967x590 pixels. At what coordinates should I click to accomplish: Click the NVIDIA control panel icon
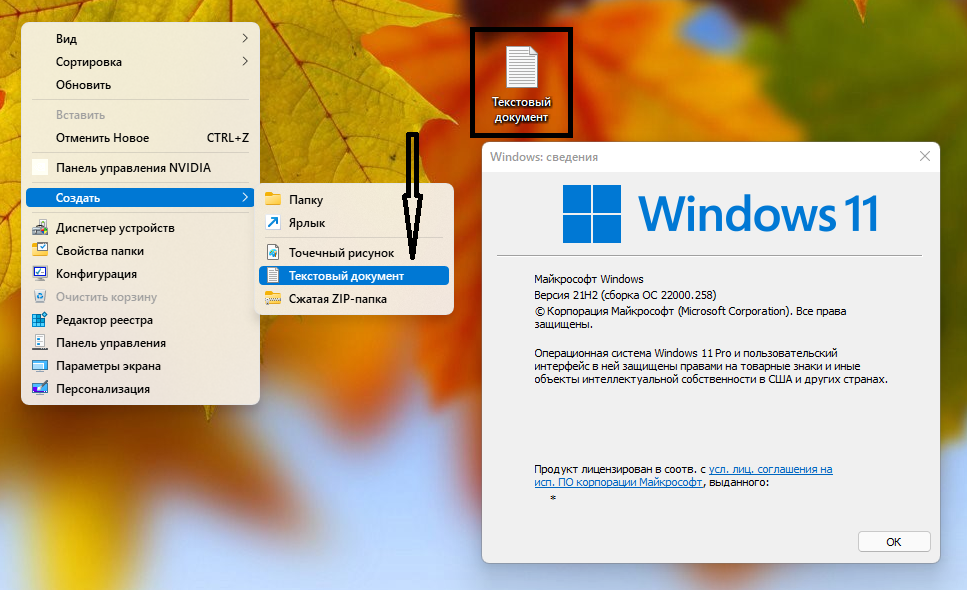tap(40, 168)
